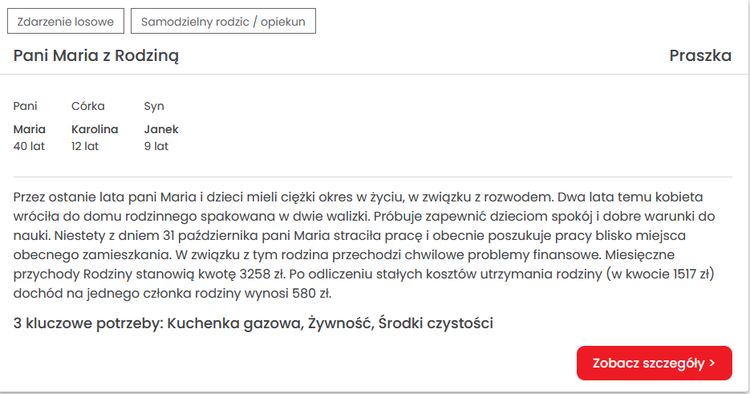The image size is (750, 394).
Task: Click the Praszka location label
Action: tap(700, 55)
